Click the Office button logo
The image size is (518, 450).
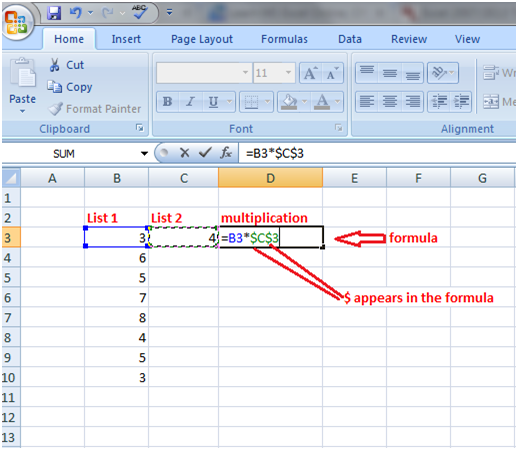pos(16,23)
